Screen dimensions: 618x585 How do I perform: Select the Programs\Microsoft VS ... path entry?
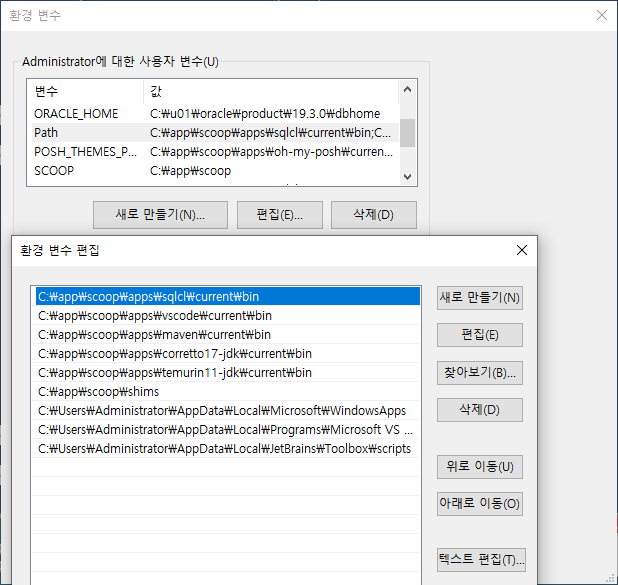(x=227, y=430)
